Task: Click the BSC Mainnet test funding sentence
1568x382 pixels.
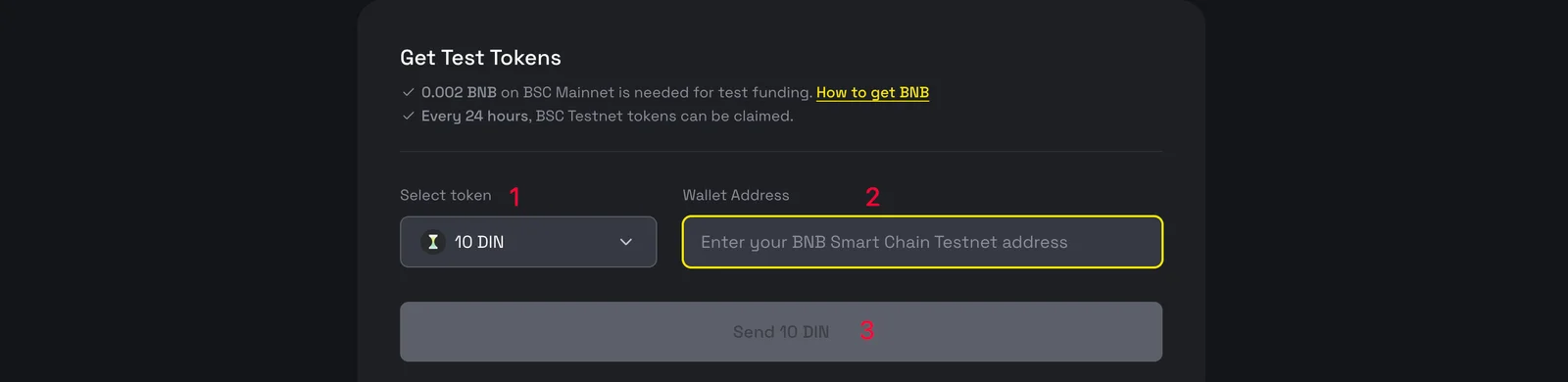Action: 657,92
